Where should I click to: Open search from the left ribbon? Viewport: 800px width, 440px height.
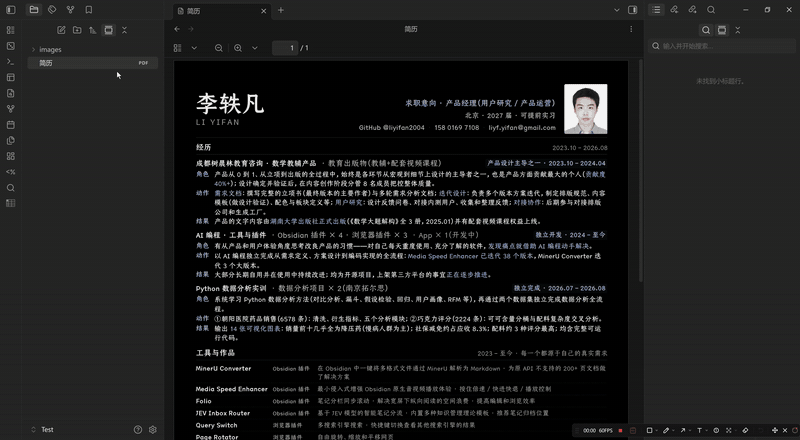point(10,188)
